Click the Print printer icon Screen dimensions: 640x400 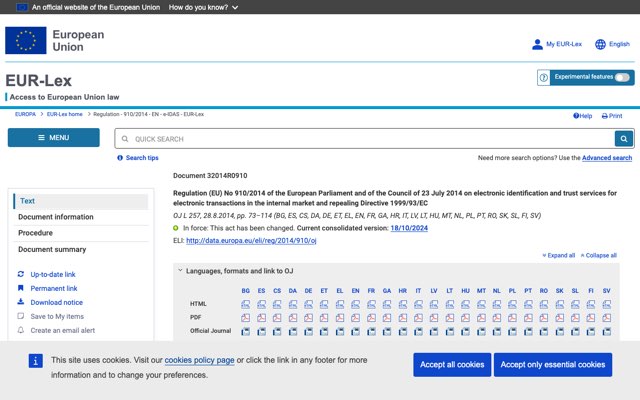(x=604, y=116)
